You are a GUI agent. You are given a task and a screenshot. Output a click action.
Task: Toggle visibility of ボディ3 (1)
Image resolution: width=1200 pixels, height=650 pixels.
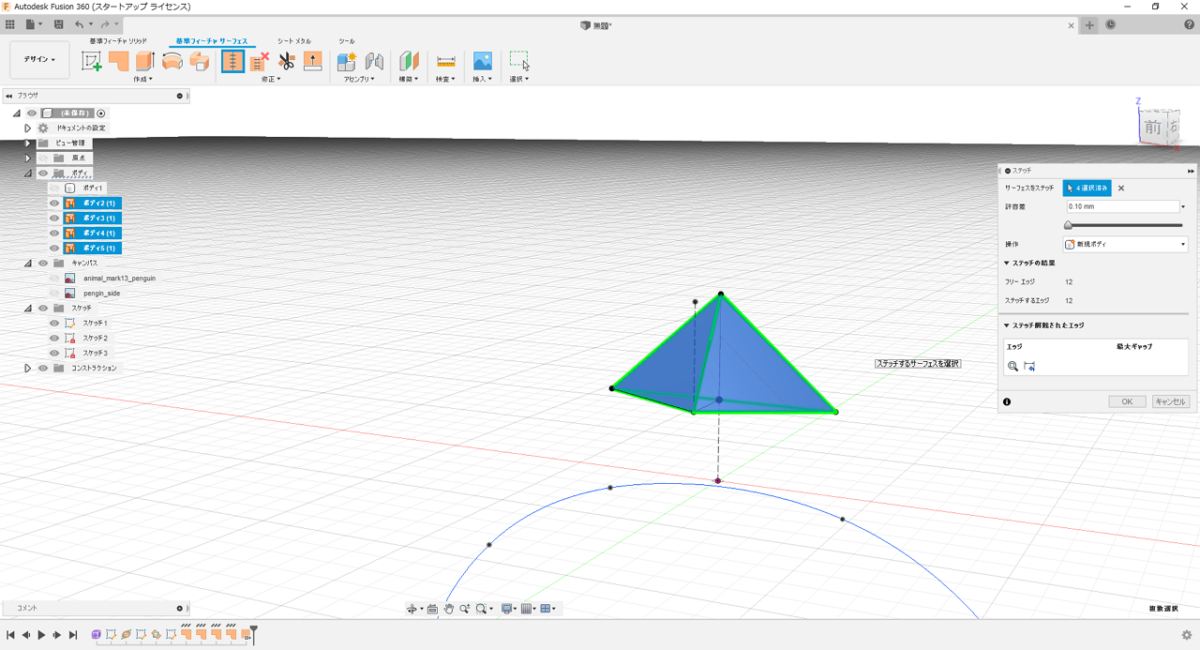(x=55, y=218)
